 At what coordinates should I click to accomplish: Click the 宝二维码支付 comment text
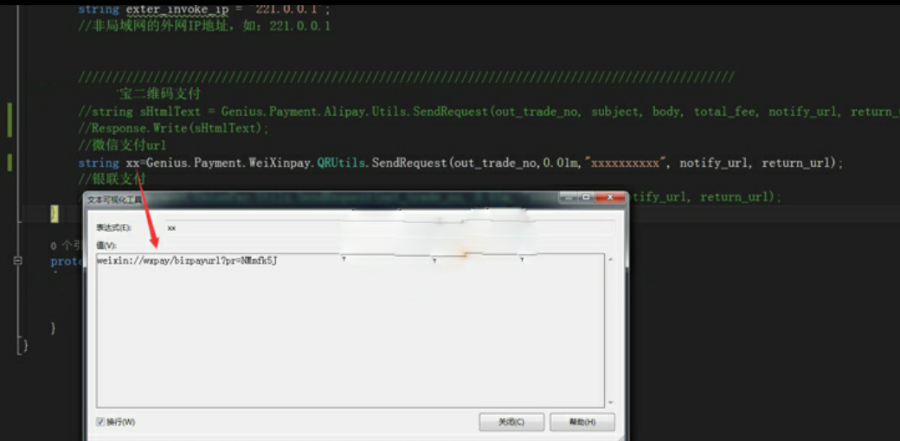click(x=158, y=94)
